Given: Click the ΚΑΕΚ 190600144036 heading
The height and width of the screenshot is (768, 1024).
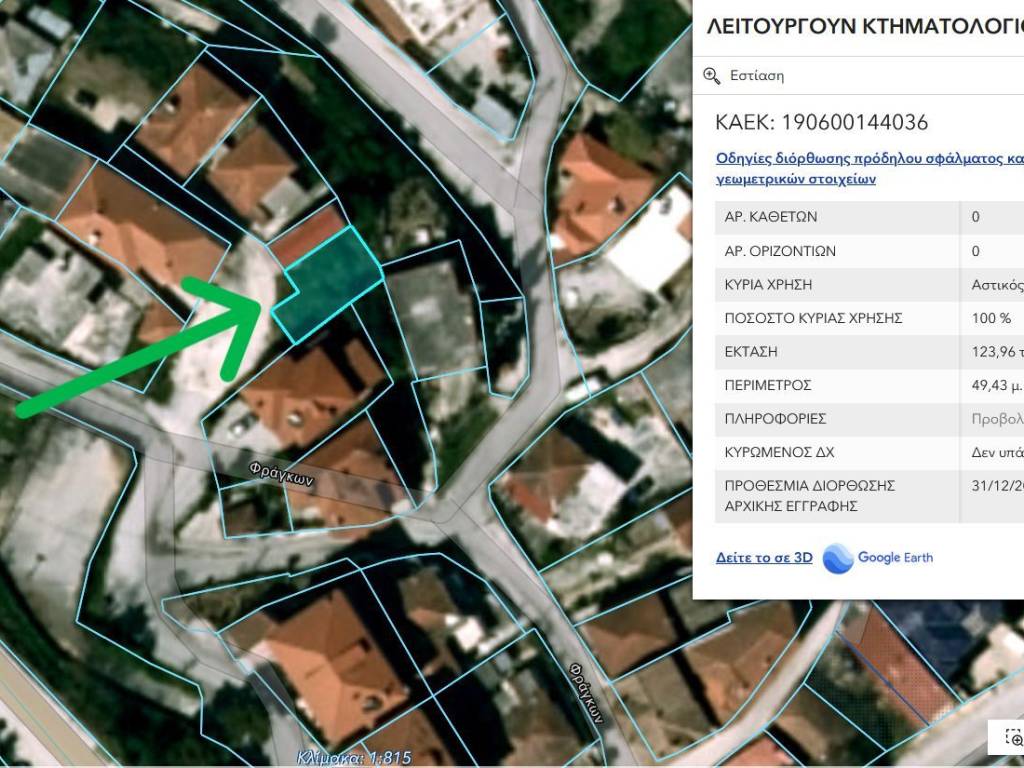Looking at the screenshot, I should pyautogui.click(x=821, y=123).
